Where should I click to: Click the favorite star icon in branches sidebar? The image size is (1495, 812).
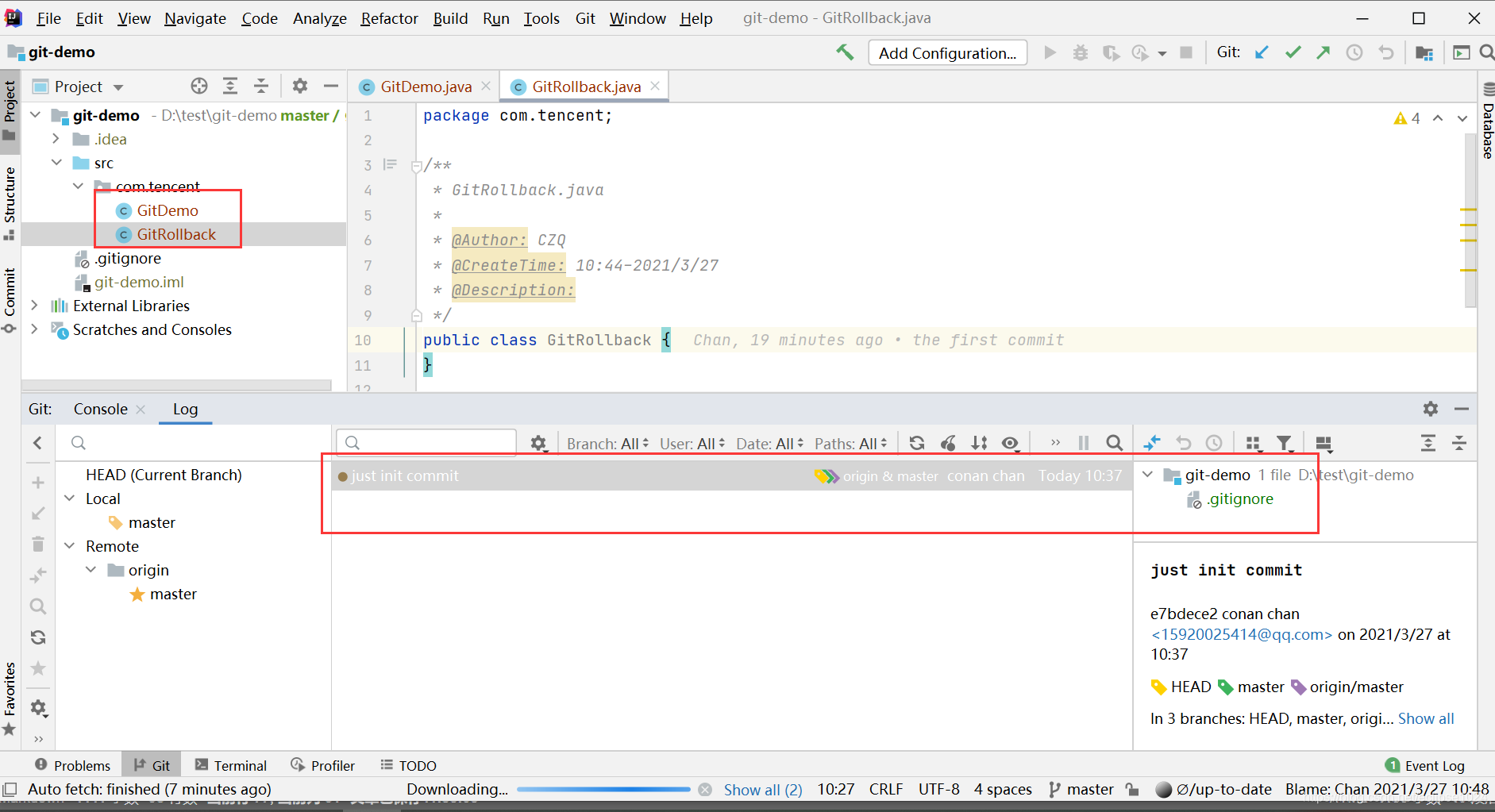pyautogui.click(x=38, y=668)
